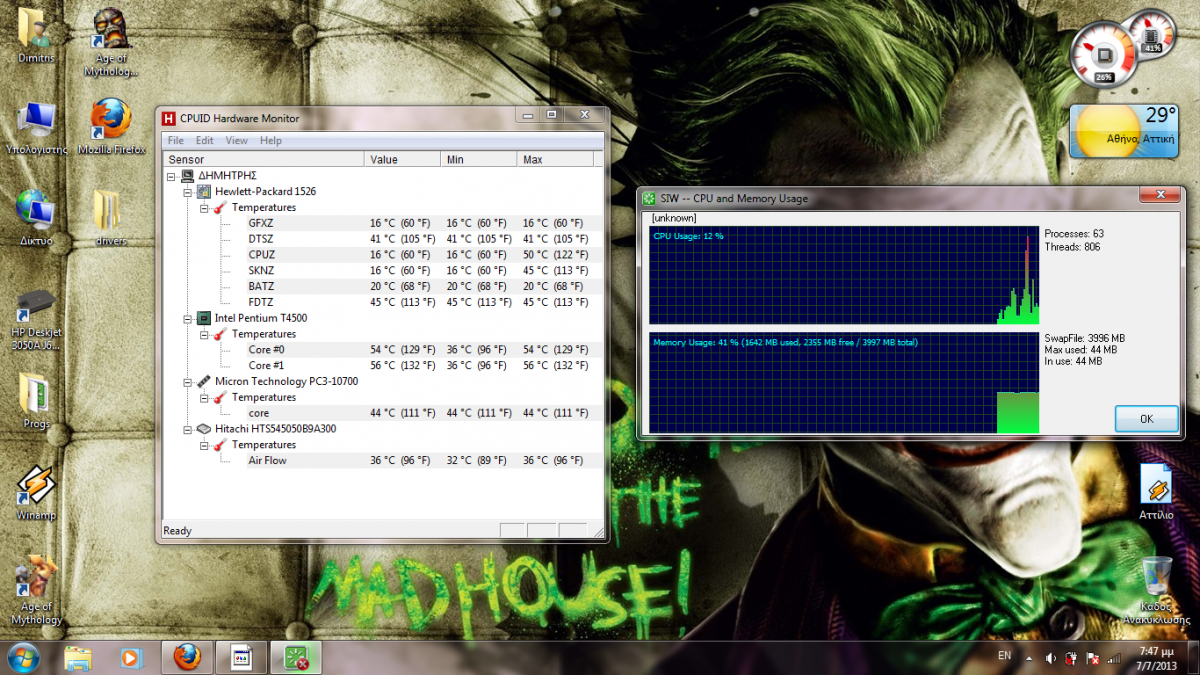
Task: Collapse Temperatures under Intel Pentium T4500
Action: tap(204, 334)
